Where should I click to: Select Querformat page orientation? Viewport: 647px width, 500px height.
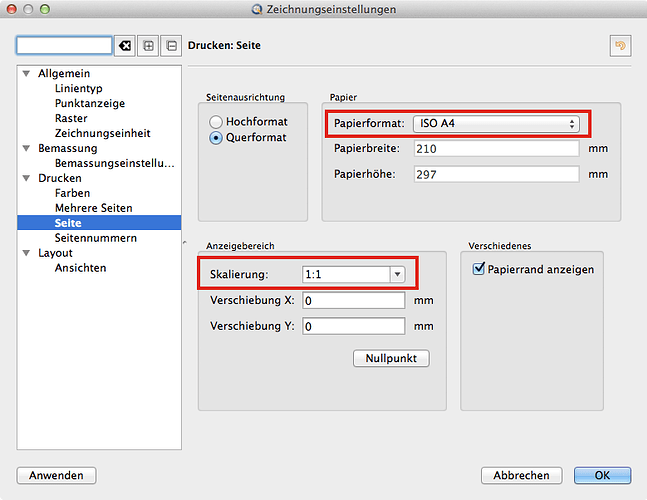pos(216,138)
